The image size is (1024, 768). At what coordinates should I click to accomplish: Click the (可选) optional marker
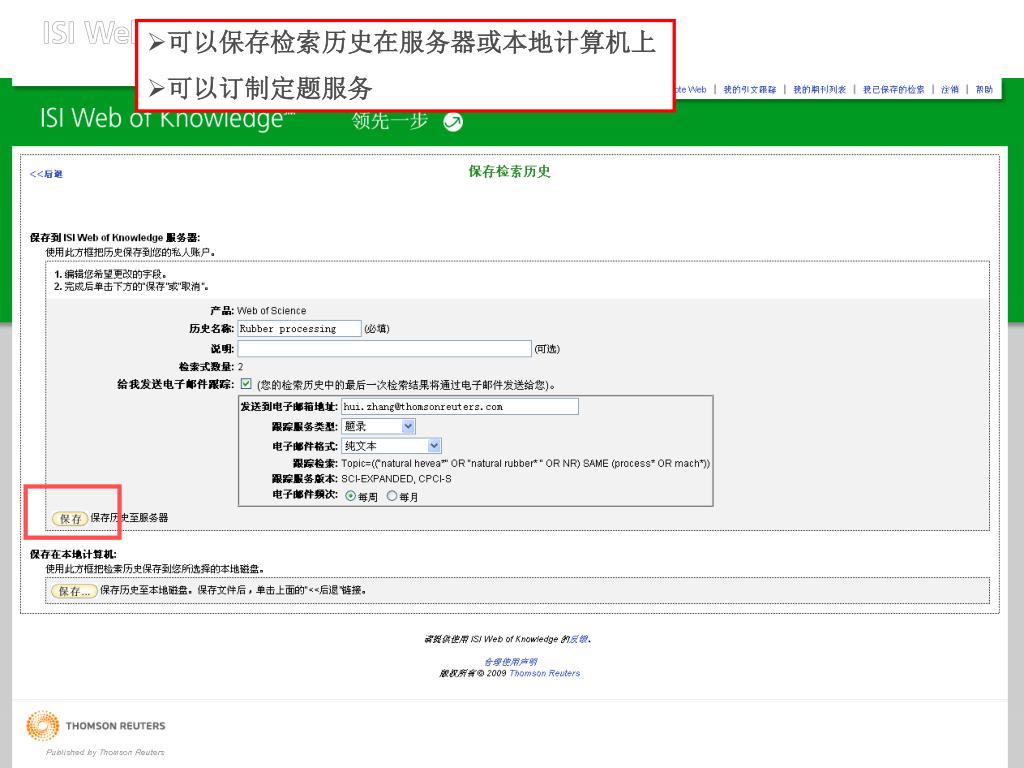547,349
